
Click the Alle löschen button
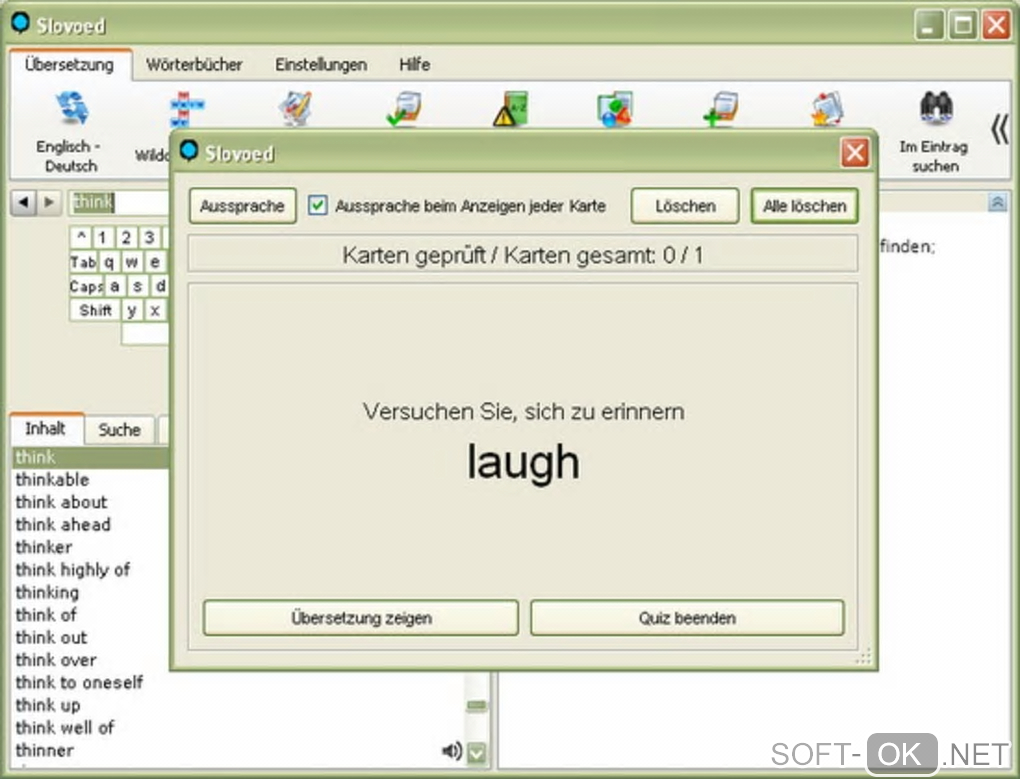click(805, 206)
